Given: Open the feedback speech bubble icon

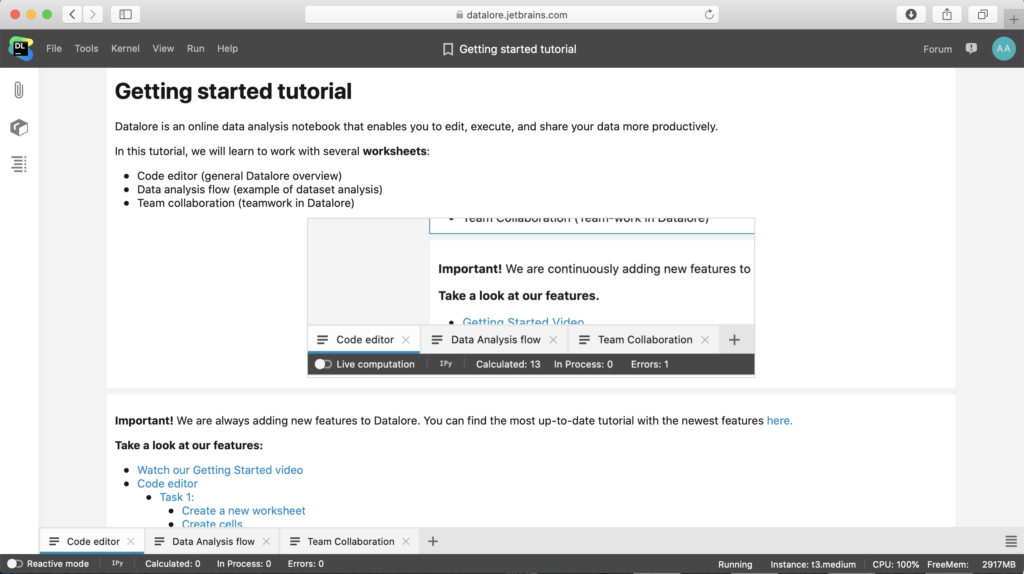Looking at the screenshot, I should point(971,49).
